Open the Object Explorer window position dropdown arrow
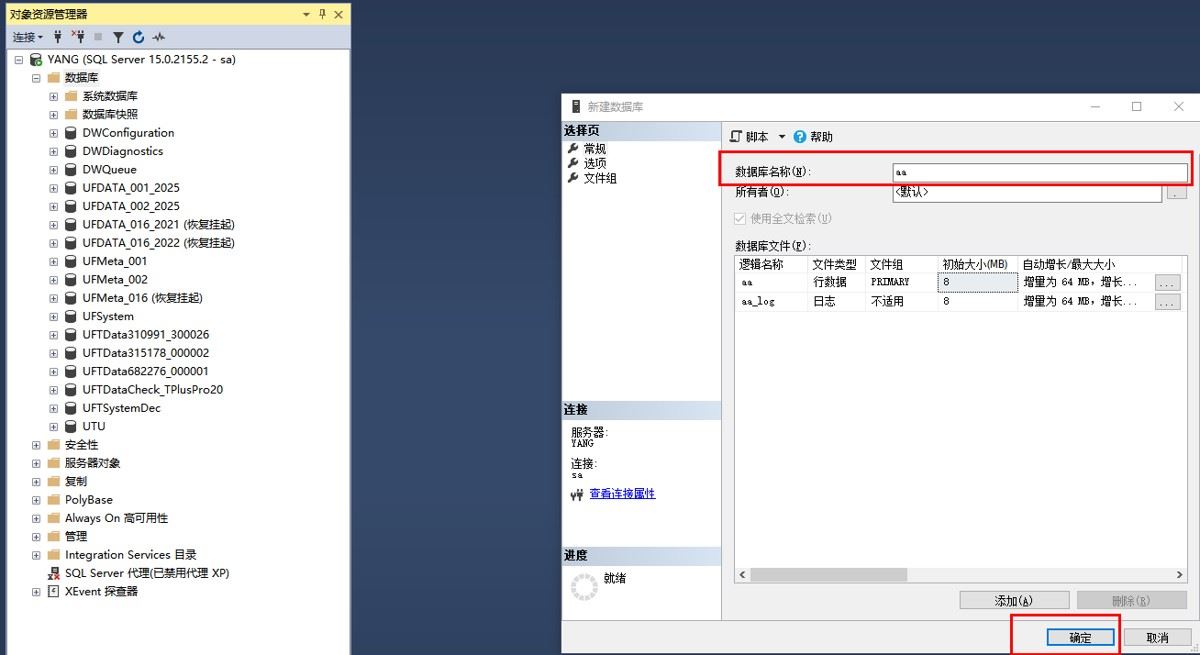The height and width of the screenshot is (655, 1200). click(306, 14)
